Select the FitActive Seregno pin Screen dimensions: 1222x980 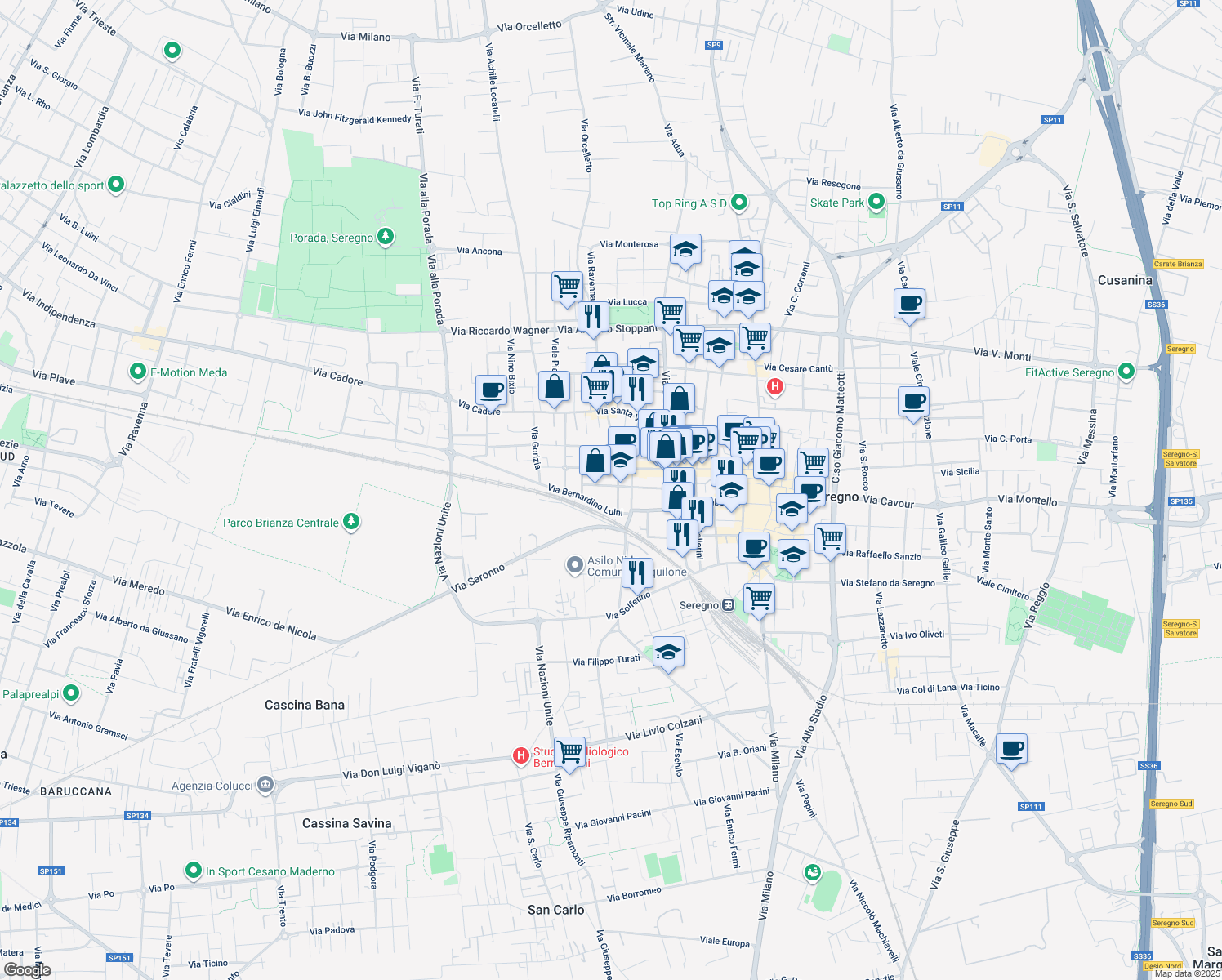click(x=1126, y=372)
